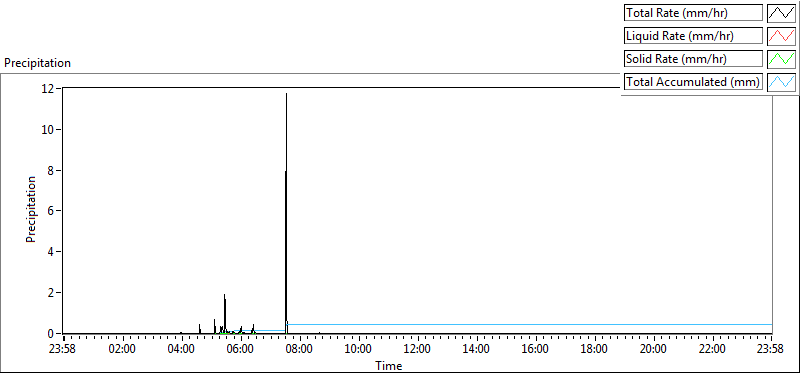Click the vertical Precipitation axis title
The image size is (800, 373).
pos(31,209)
